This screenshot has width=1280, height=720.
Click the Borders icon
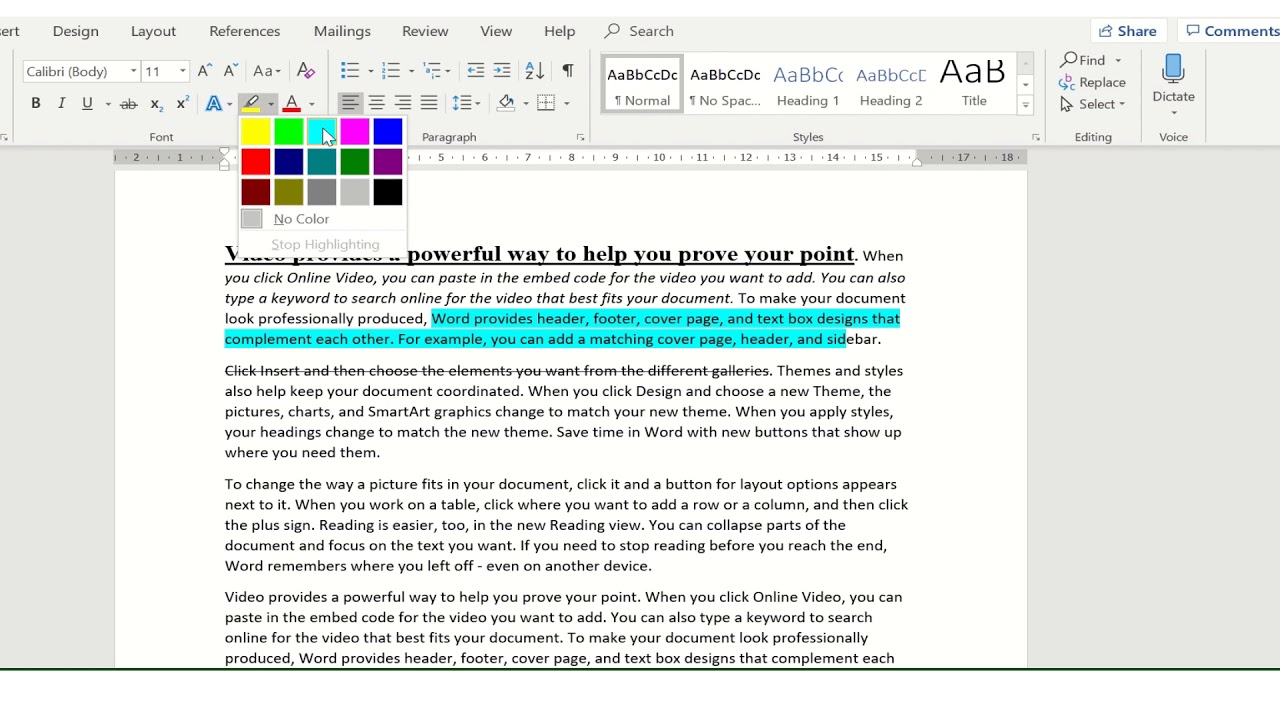coord(546,103)
